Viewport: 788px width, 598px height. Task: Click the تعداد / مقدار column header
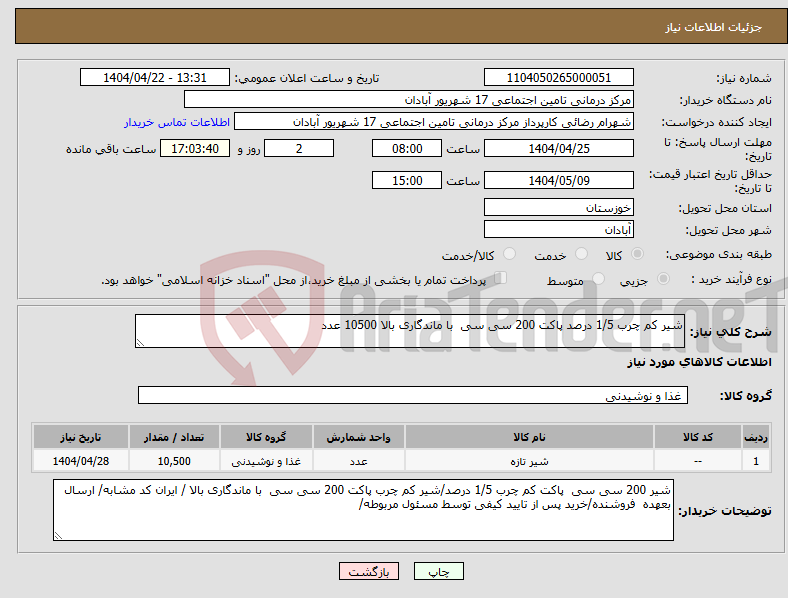coord(174,437)
